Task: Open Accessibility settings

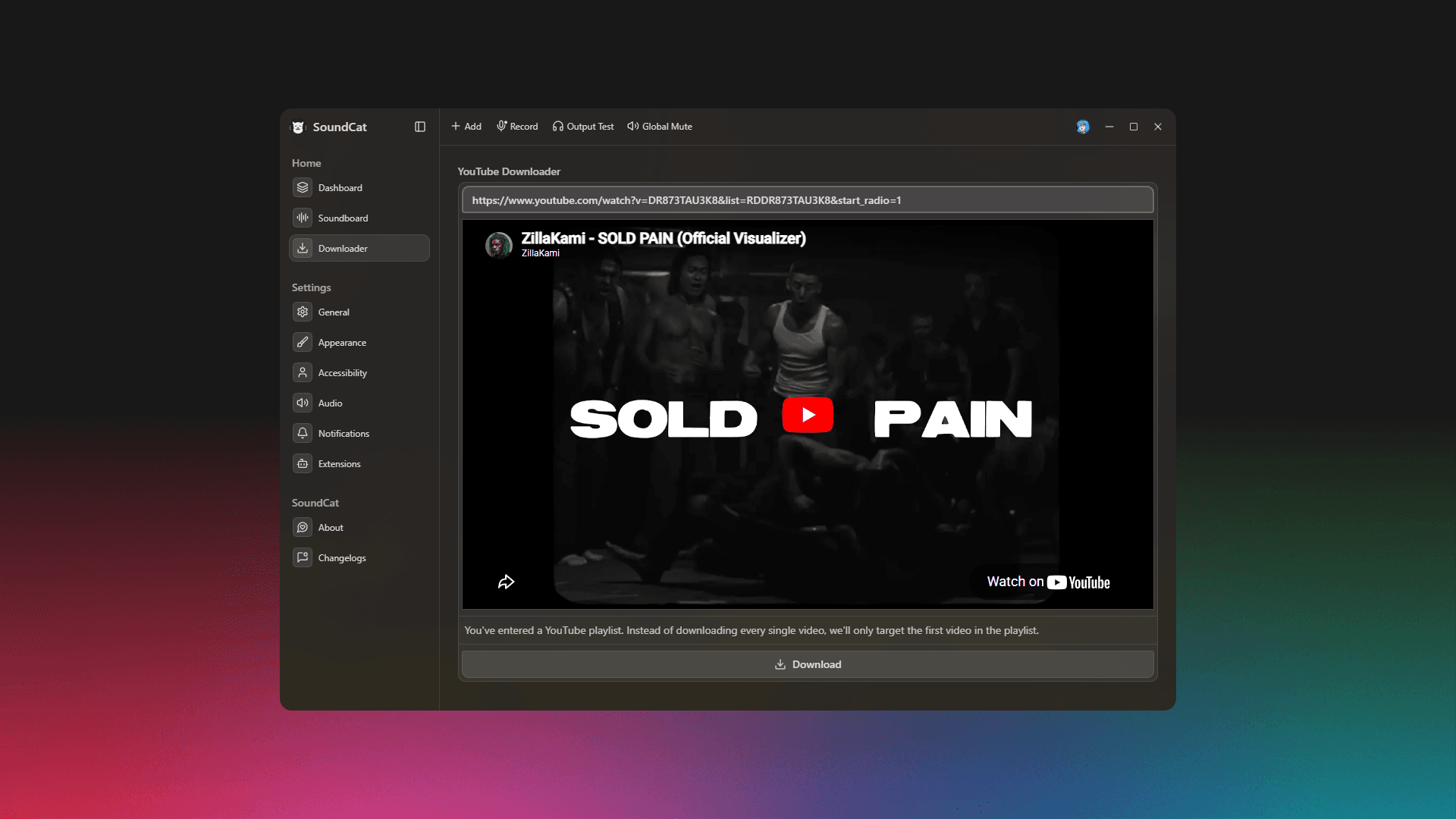Action: [359, 372]
